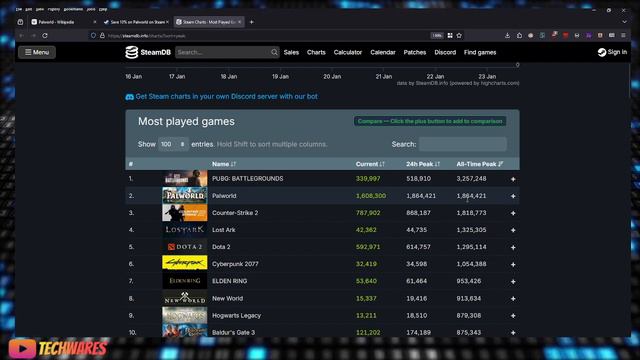Viewport: 640px width, 360px height.
Task: Open the Patches page
Action: [x=415, y=52]
